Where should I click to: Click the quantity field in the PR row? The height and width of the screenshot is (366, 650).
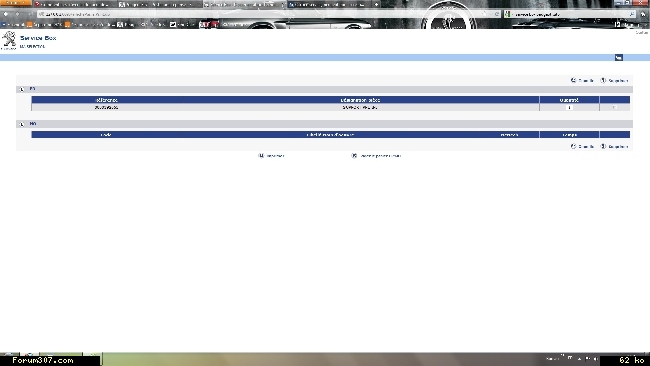pos(569,107)
